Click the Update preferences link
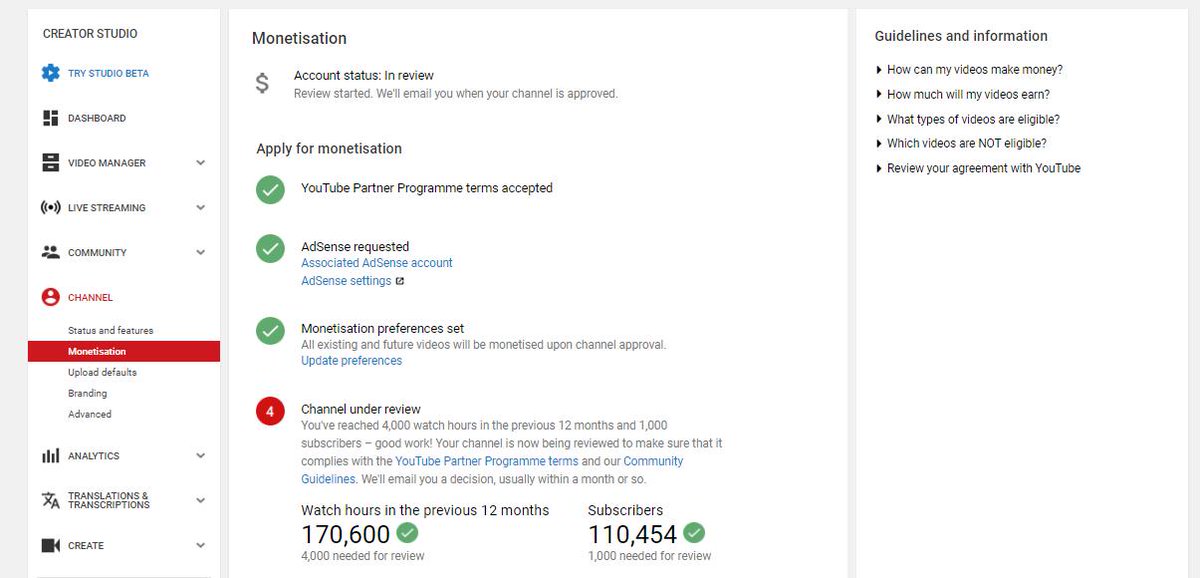Image resolution: width=1200 pixels, height=578 pixels. (x=352, y=361)
